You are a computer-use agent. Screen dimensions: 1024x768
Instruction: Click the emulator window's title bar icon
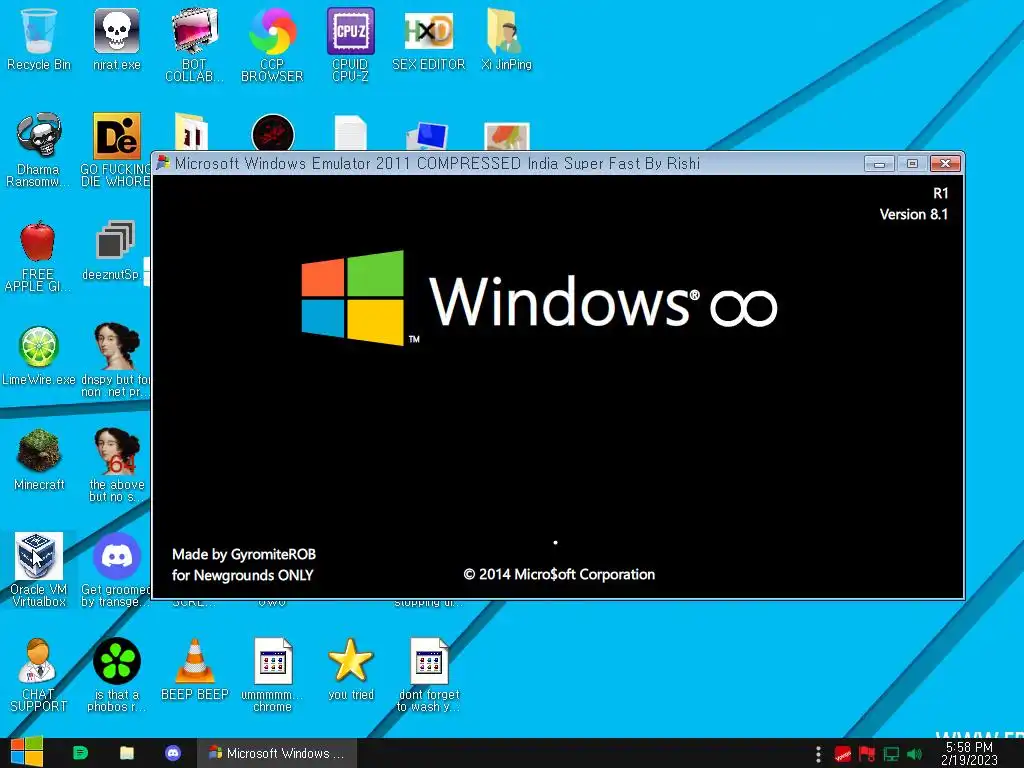coord(163,163)
